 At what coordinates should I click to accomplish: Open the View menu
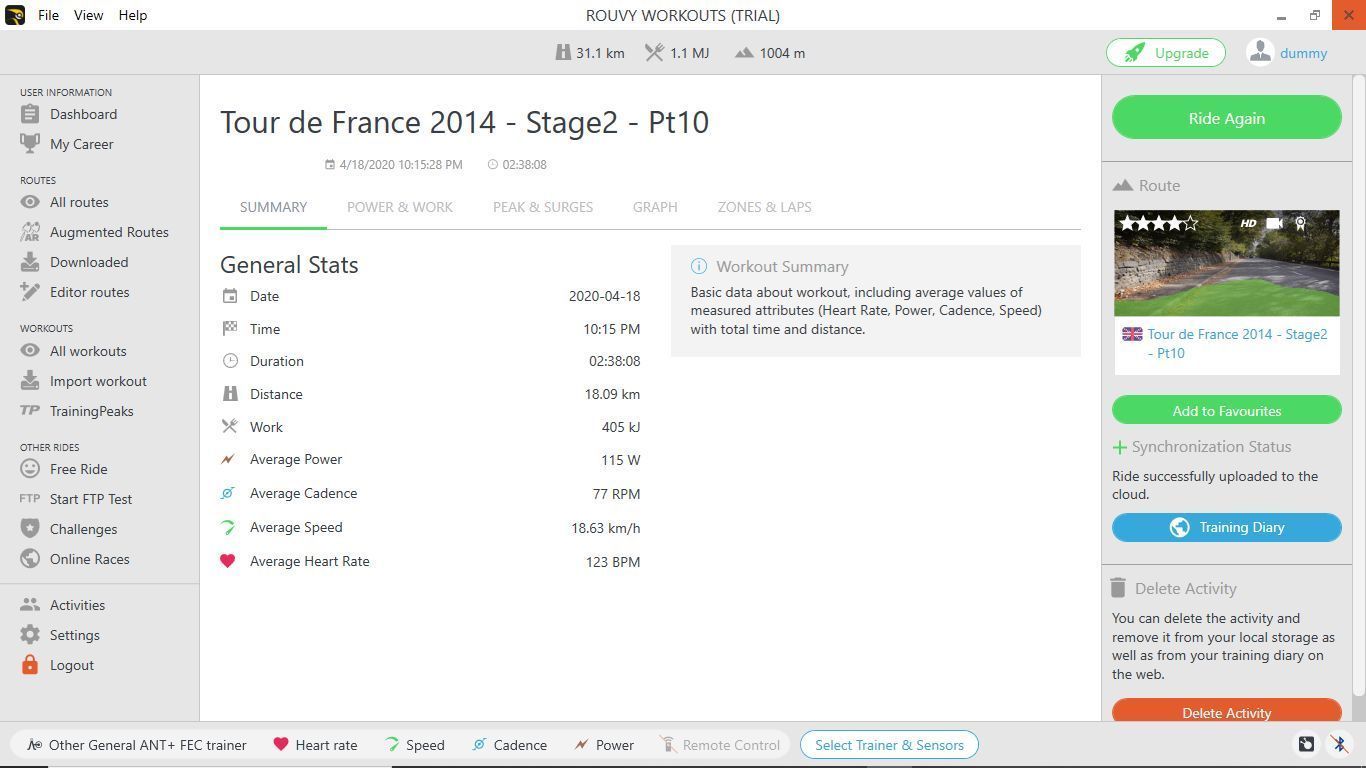click(88, 15)
